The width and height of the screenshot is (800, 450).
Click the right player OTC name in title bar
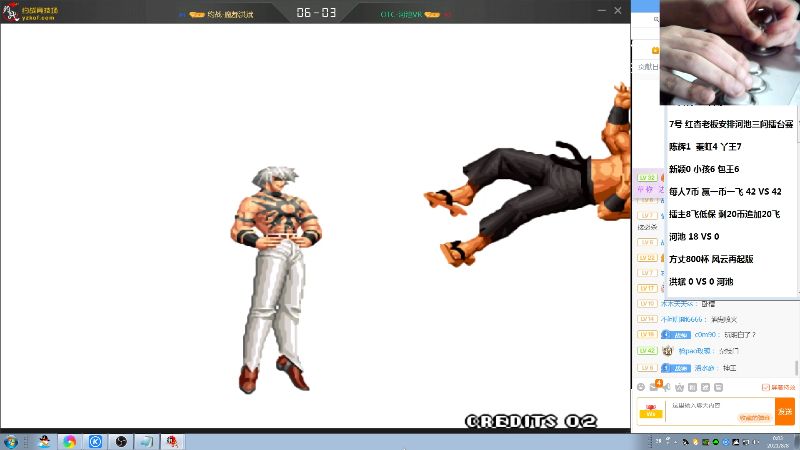(401, 14)
